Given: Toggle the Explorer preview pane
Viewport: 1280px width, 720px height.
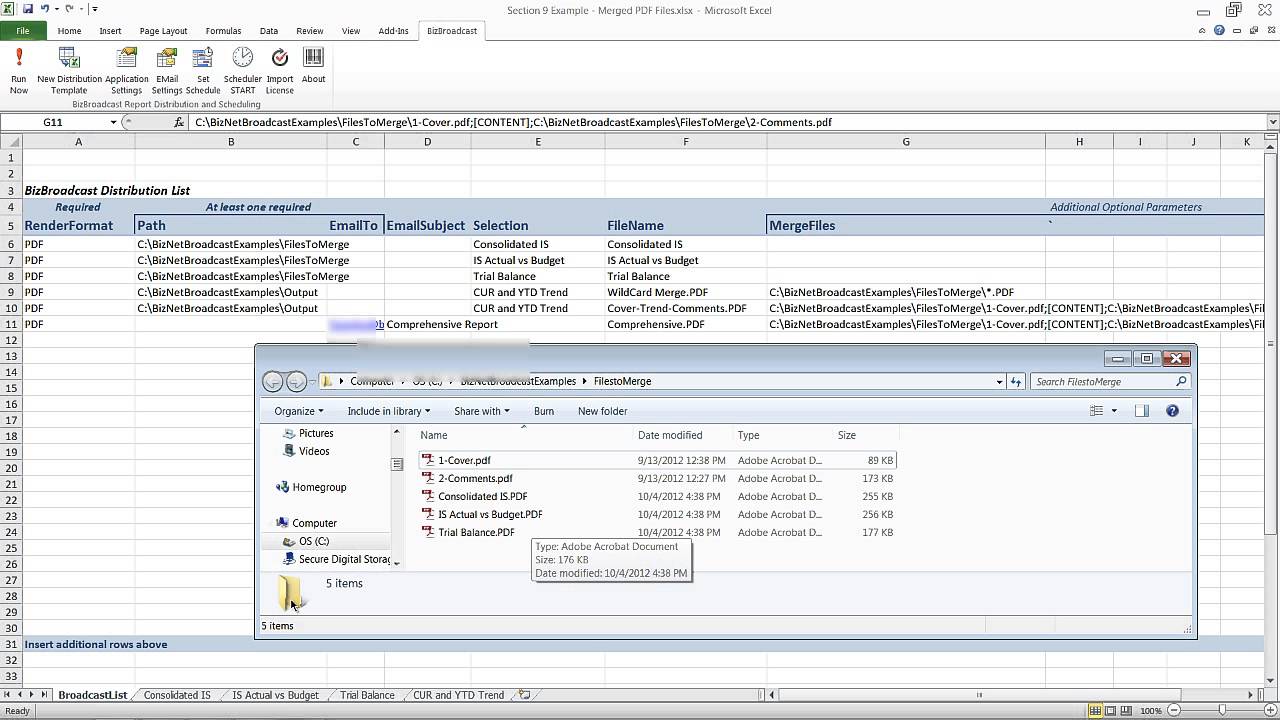Looking at the screenshot, I should 1142,411.
